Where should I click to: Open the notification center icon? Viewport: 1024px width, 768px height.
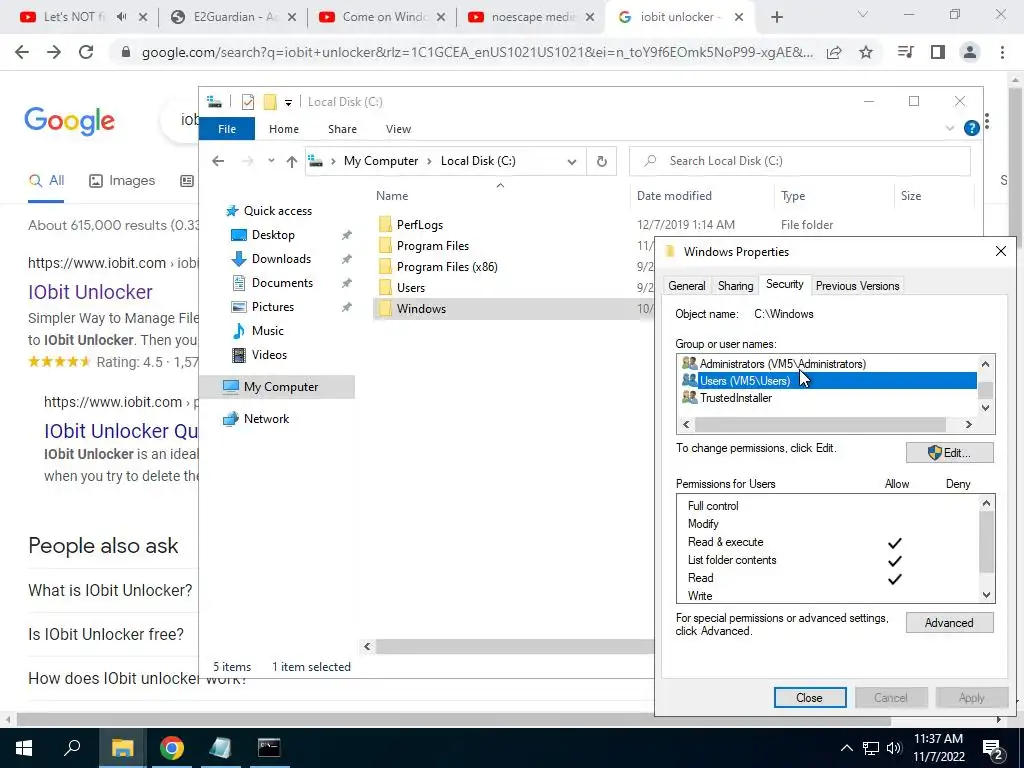(993, 749)
